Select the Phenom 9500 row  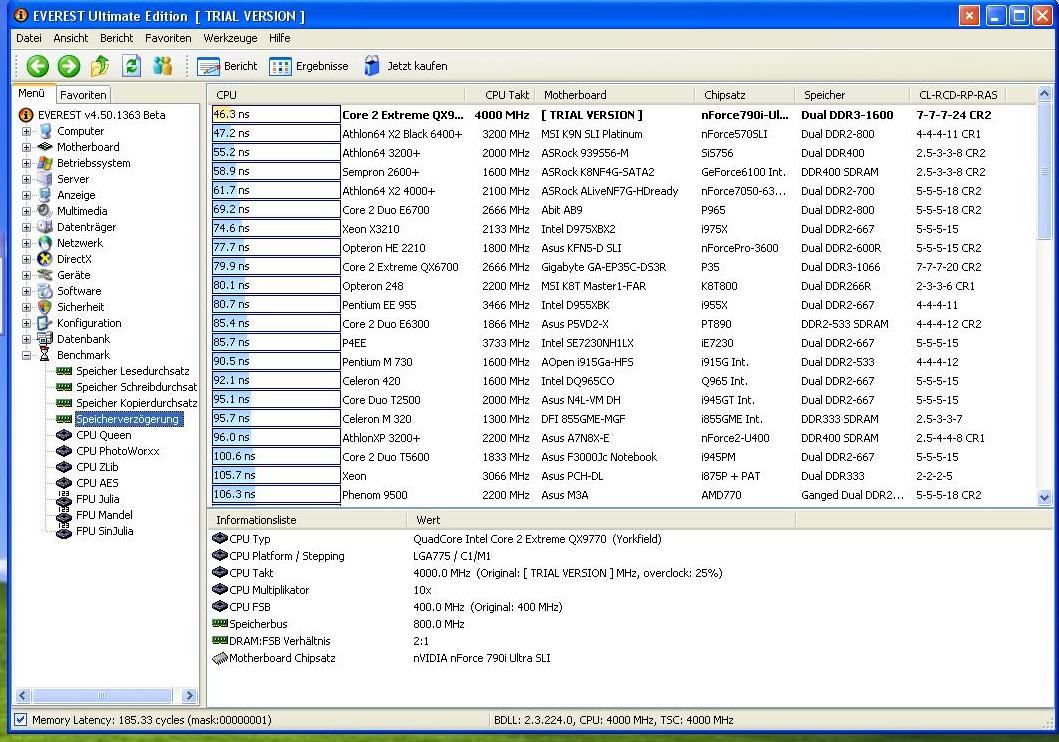[621, 495]
